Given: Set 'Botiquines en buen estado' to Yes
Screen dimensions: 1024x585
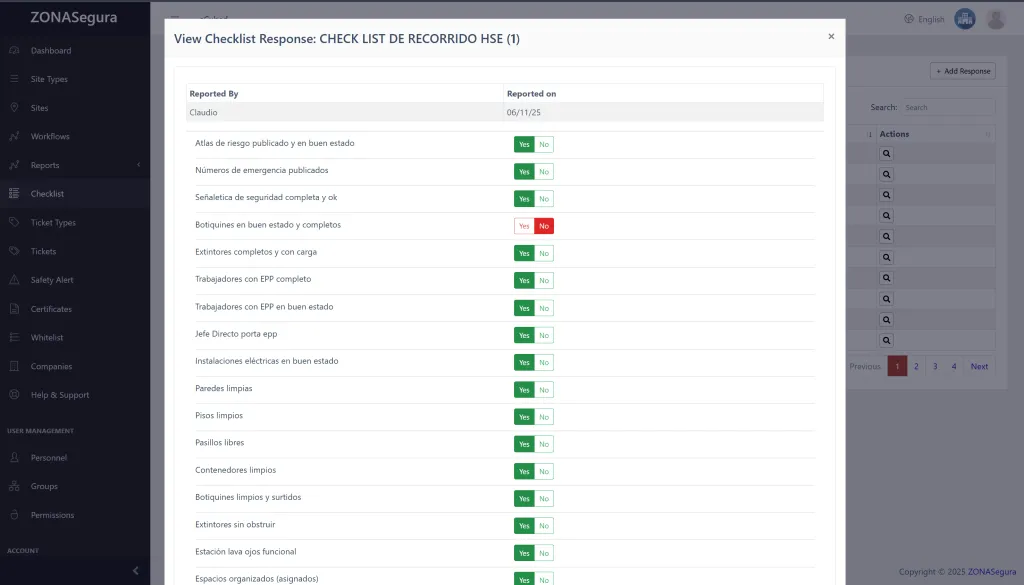Looking at the screenshot, I should (524, 226).
